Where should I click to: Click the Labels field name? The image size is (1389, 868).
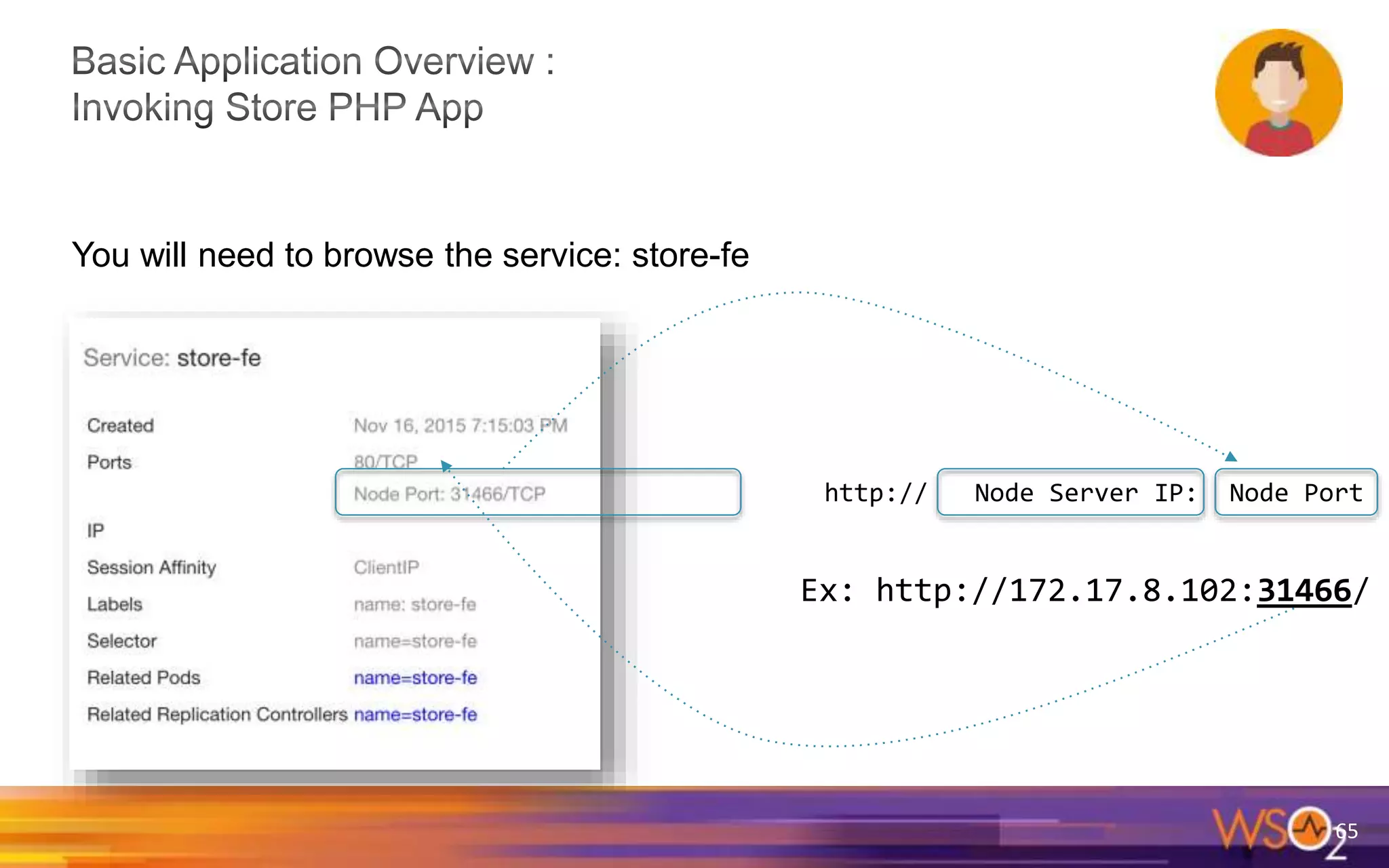coord(115,604)
